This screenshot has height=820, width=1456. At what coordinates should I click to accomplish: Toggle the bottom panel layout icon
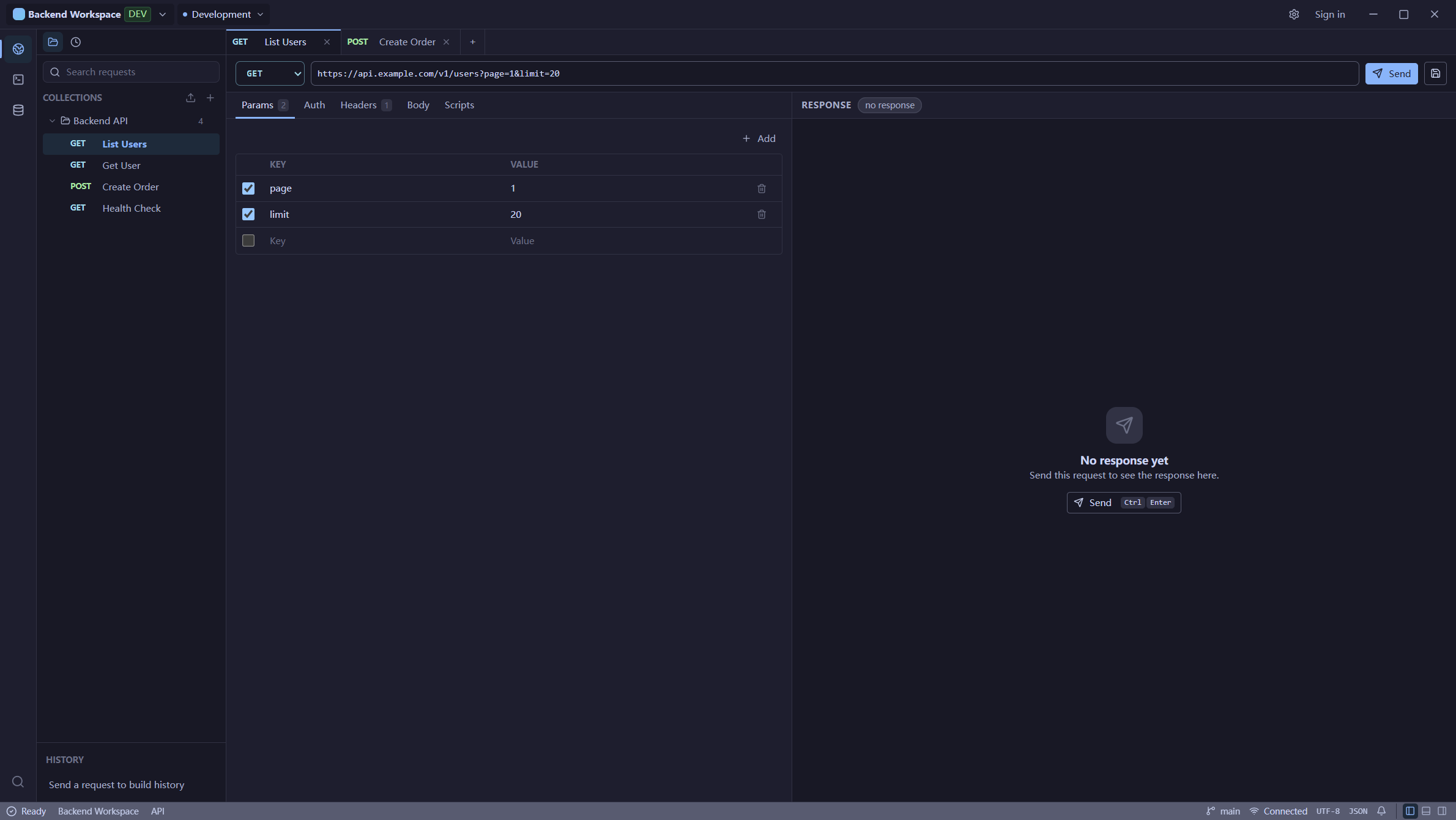click(x=1426, y=811)
